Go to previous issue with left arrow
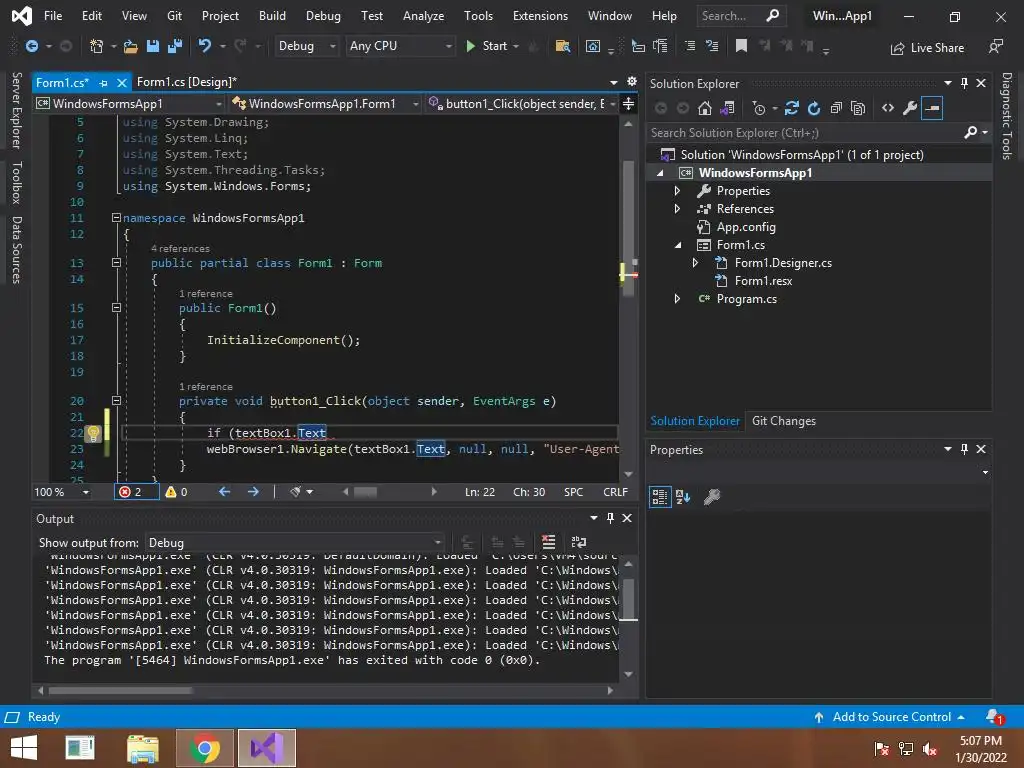Image resolution: width=1024 pixels, height=768 pixels. pyautogui.click(x=225, y=492)
